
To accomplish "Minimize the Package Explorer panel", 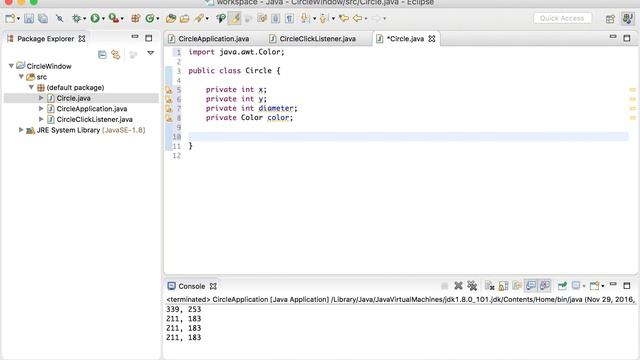I will click(135, 37).
